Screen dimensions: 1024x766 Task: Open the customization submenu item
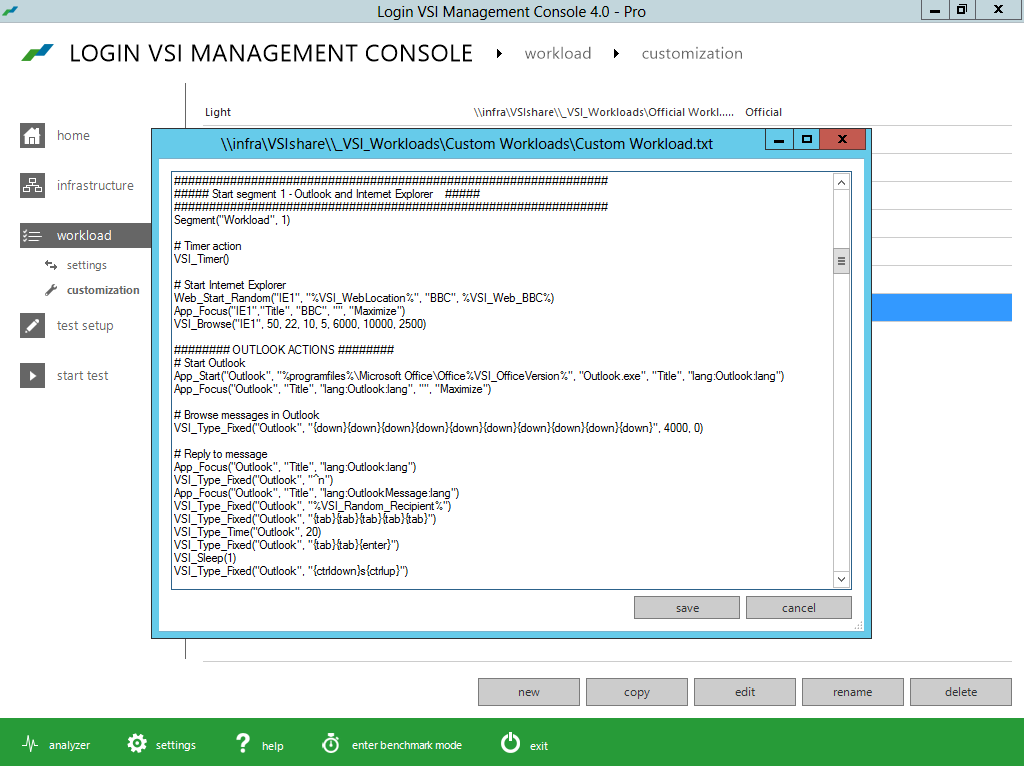point(102,290)
